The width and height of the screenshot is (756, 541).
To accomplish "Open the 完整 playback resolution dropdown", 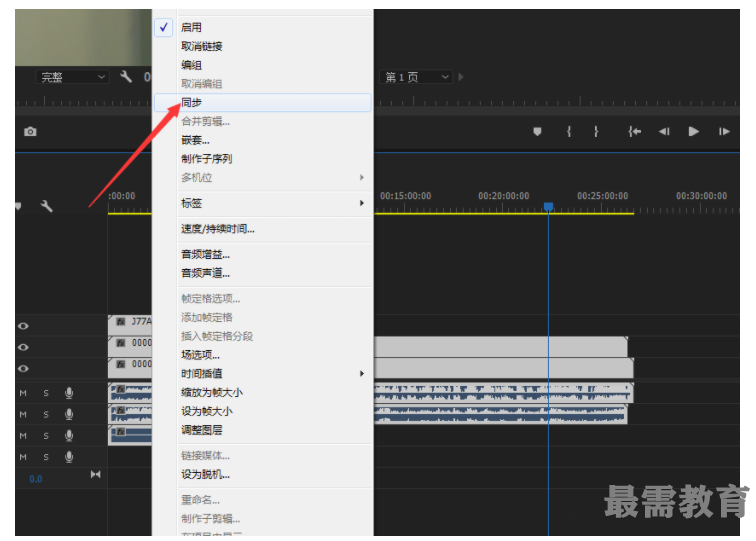I will pyautogui.click(x=73, y=77).
